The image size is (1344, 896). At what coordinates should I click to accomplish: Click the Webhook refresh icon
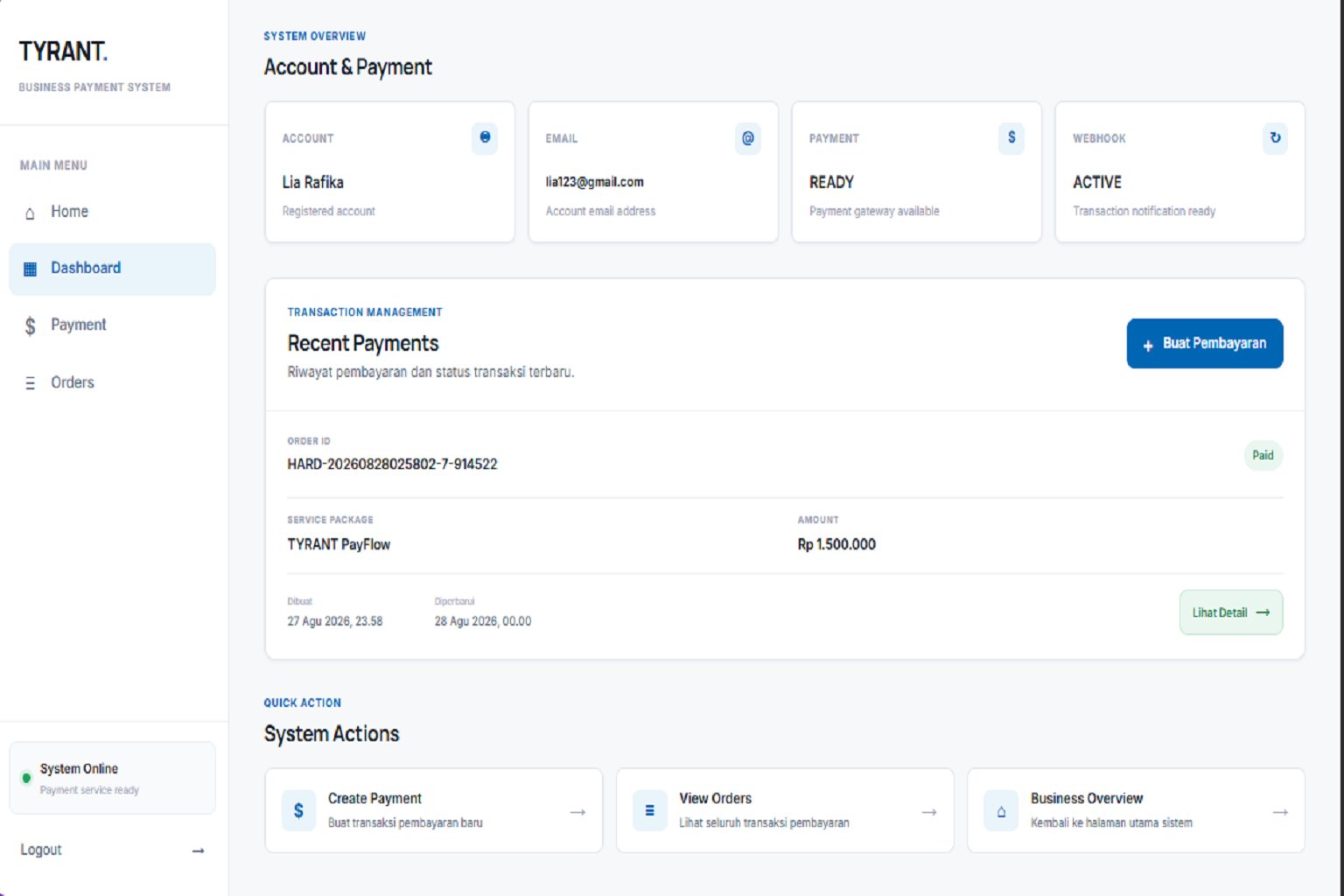pos(1275,138)
